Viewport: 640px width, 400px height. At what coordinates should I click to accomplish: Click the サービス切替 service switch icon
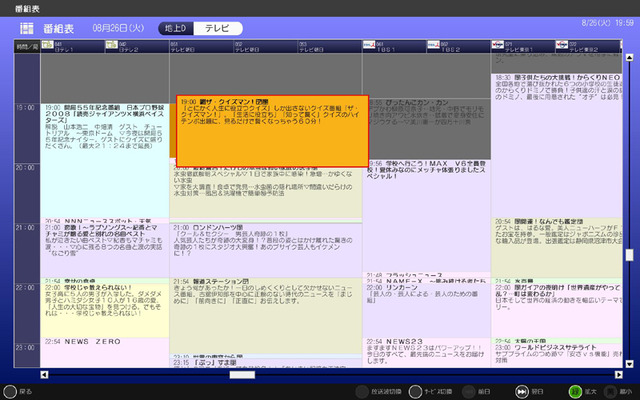(x=415, y=391)
